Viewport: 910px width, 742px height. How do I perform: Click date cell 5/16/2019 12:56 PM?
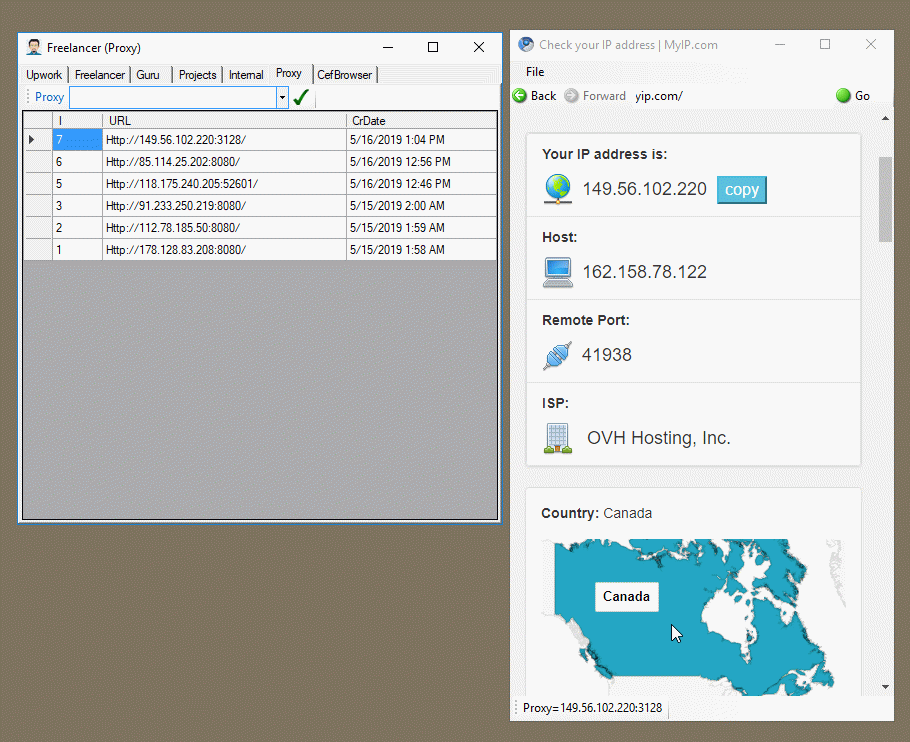pos(422,162)
